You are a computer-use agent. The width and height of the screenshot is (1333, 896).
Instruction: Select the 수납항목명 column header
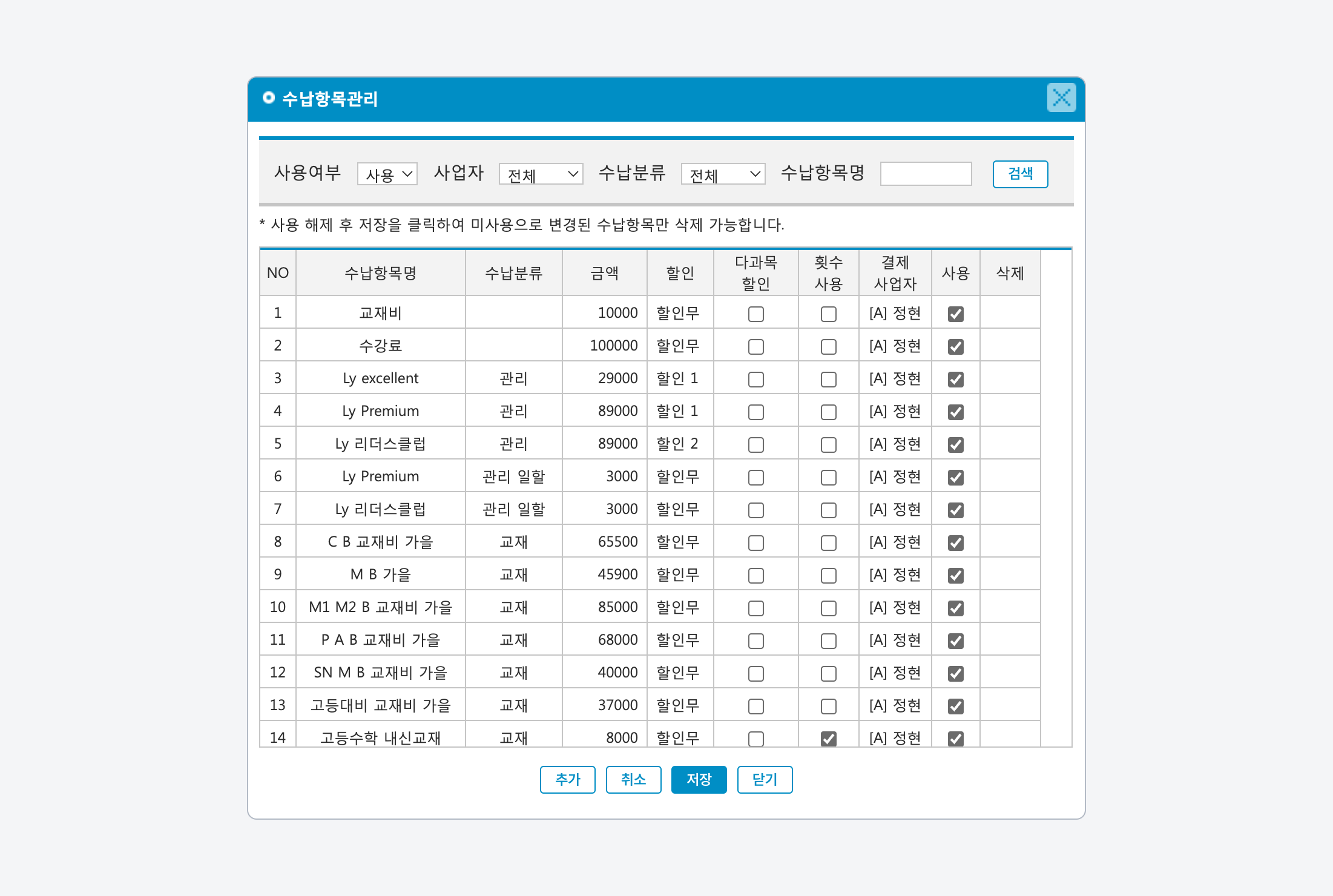[380, 273]
